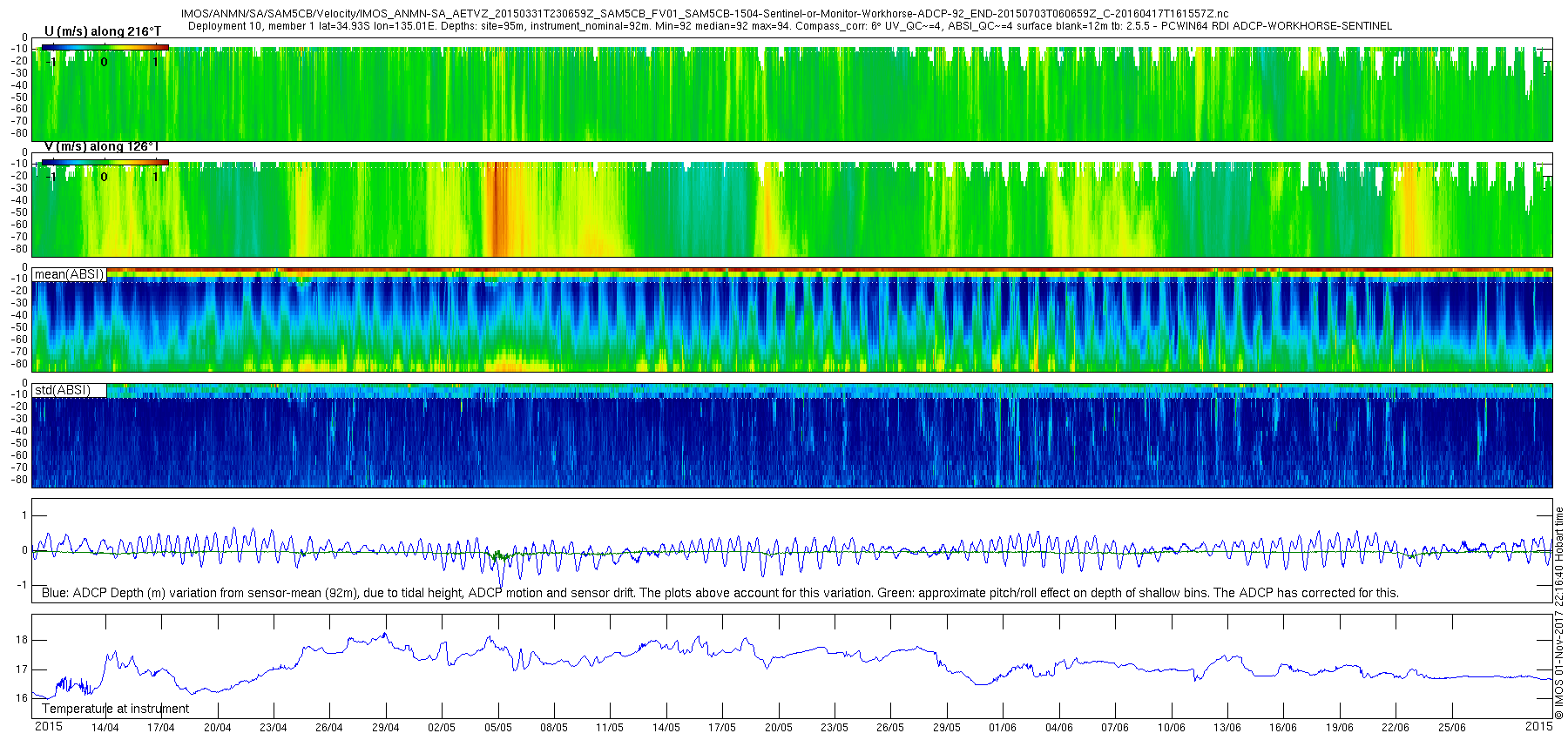Screen dimensions: 1568x740
Task: Click the 29/04 date tick label
Action: click(386, 728)
